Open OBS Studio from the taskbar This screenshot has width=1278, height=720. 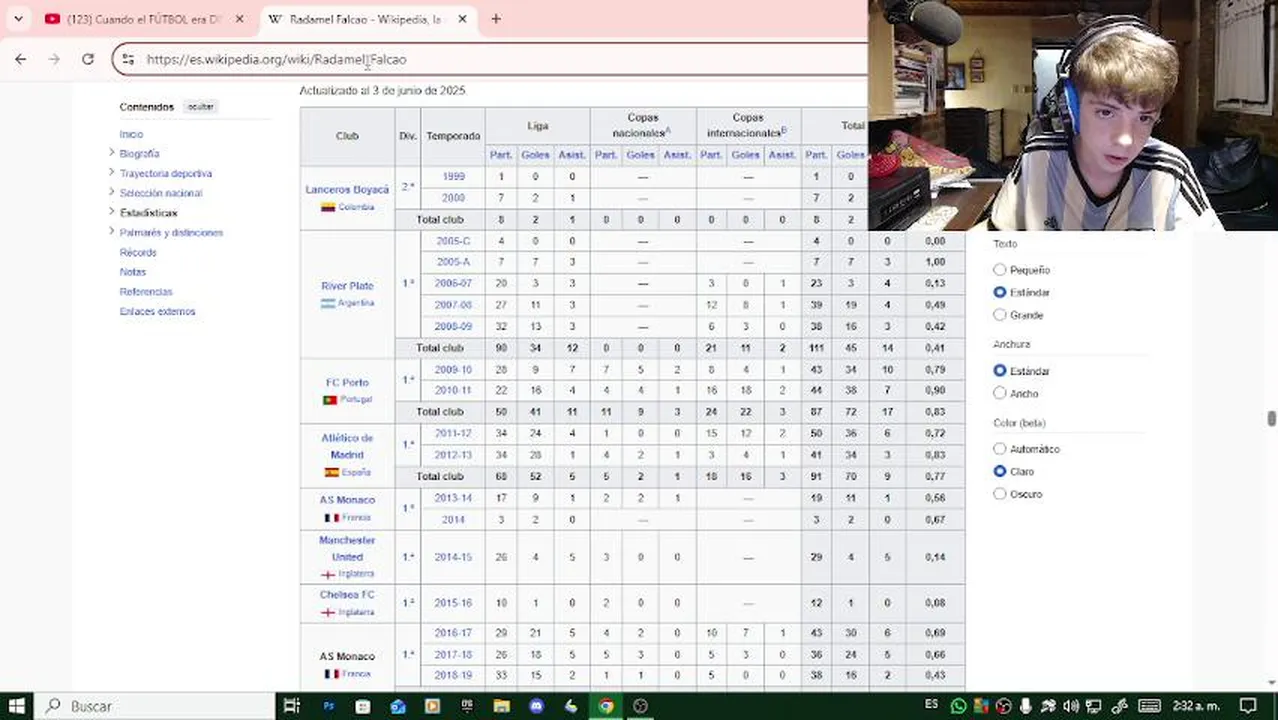[641, 706]
